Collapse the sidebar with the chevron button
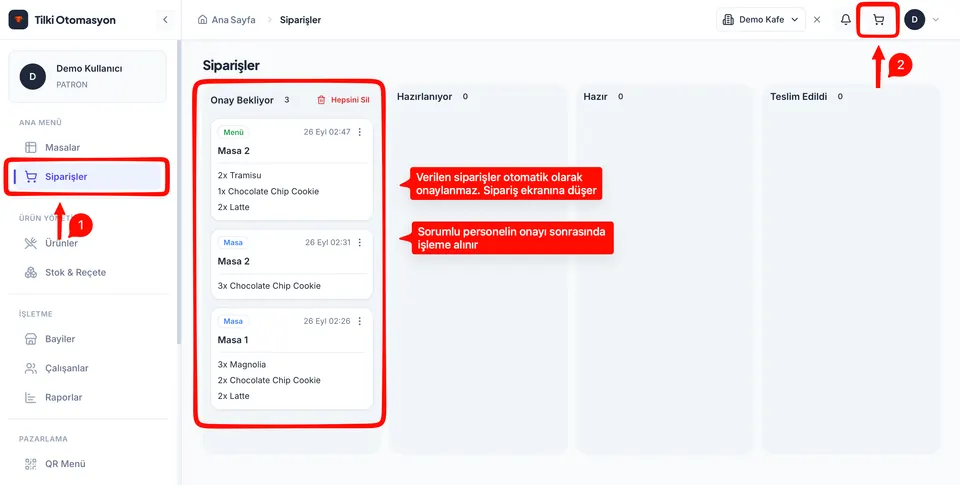Viewport: 960px width, 485px height. pyautogui.click(x=165, y=20)
